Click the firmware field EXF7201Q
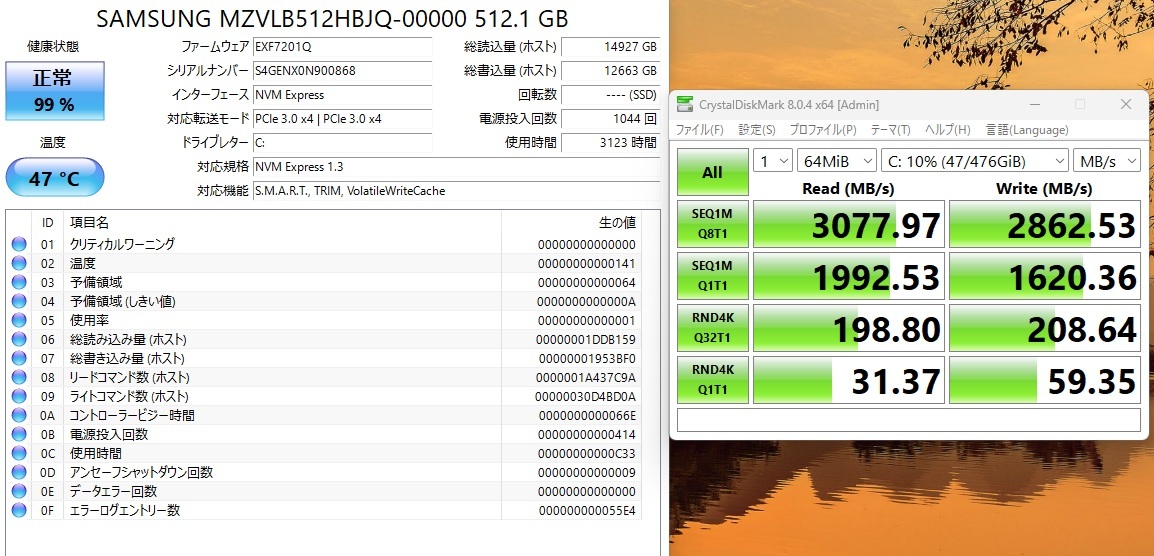The height and width of the screenshot is (556, 1154). [342, 46]
